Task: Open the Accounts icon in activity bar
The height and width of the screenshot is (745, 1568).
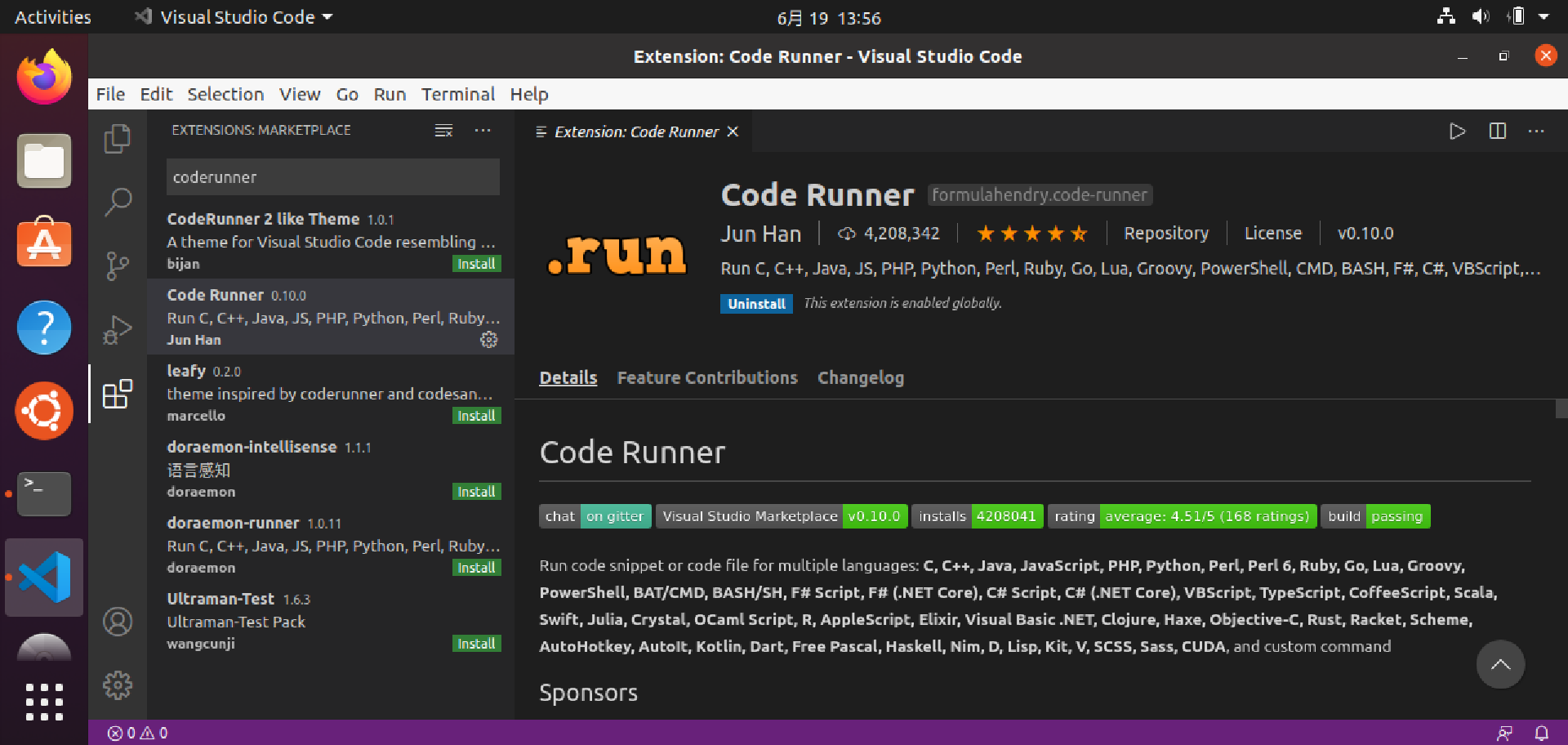Action: pyautogui.click(x=118, y=622)
